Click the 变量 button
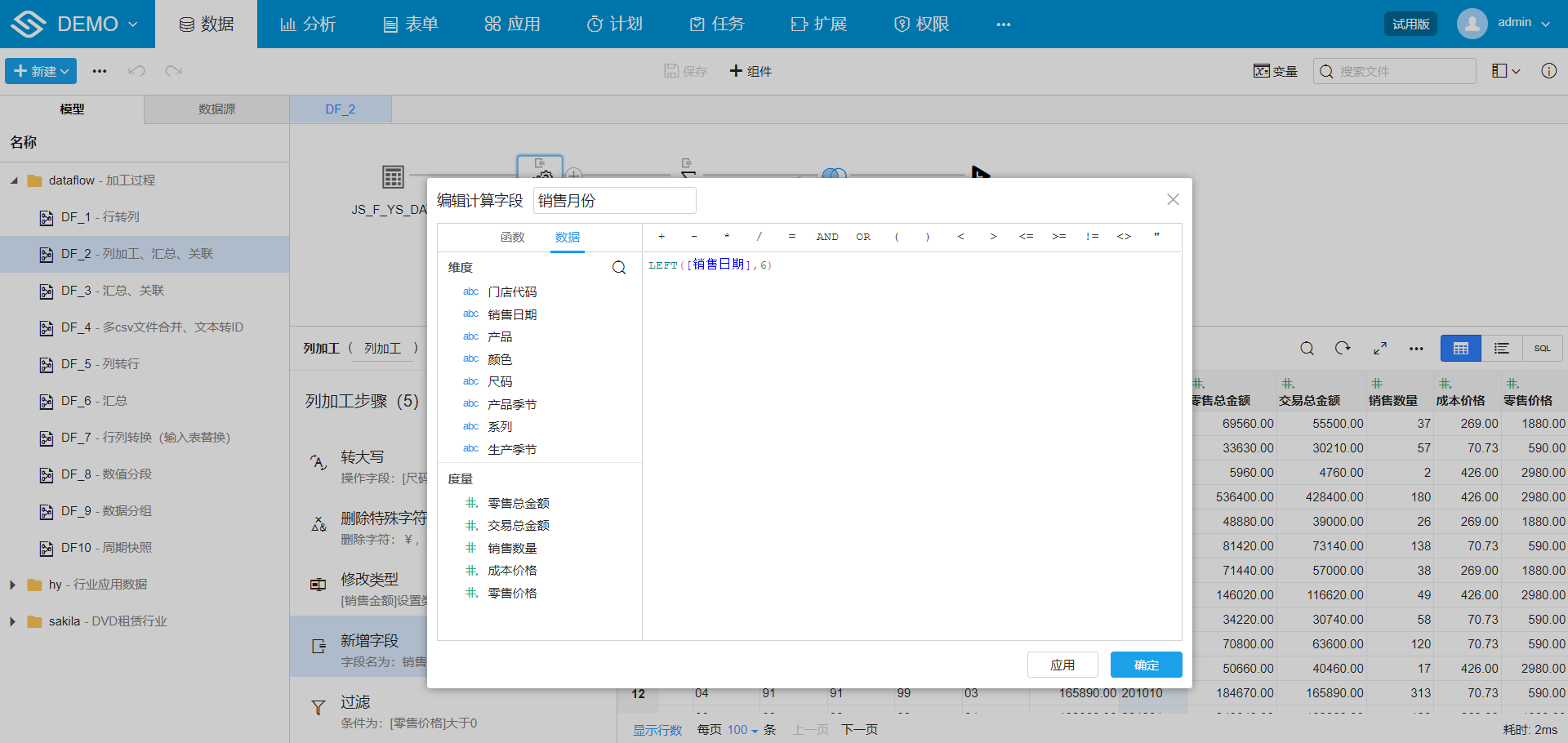Image resolution: width=1568 pixels, height=743 pixels. pos(1276,71)
